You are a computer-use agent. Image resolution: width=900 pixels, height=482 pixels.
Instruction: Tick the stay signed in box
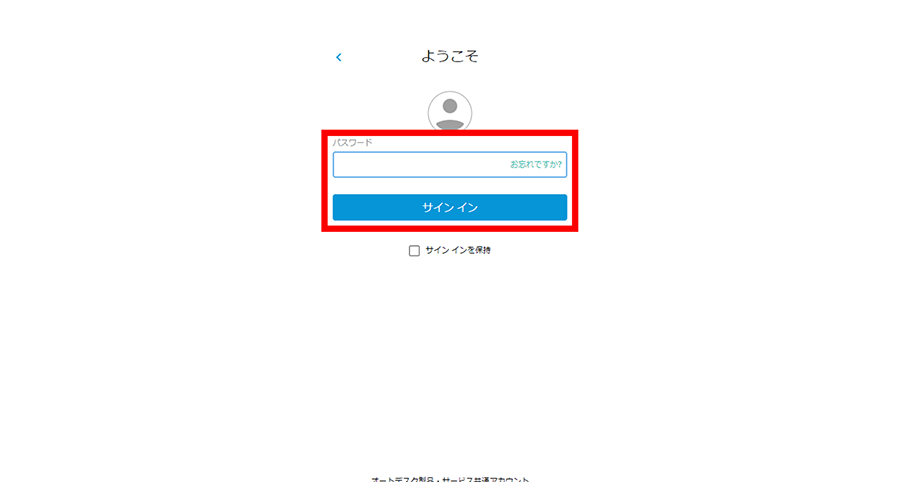pyautogui.click(x=414, y=251)
